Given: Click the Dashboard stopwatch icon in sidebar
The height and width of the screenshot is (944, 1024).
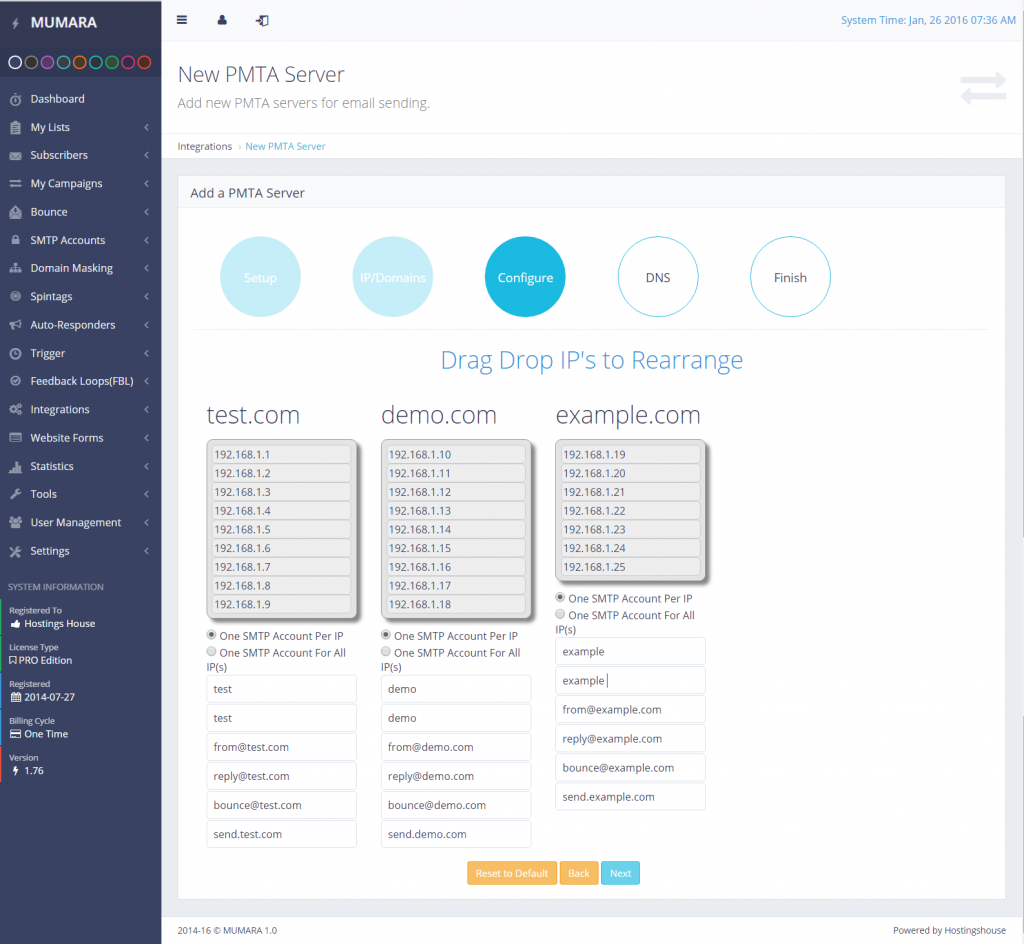Looking at the screenshot, I should [x=15, y=99].
